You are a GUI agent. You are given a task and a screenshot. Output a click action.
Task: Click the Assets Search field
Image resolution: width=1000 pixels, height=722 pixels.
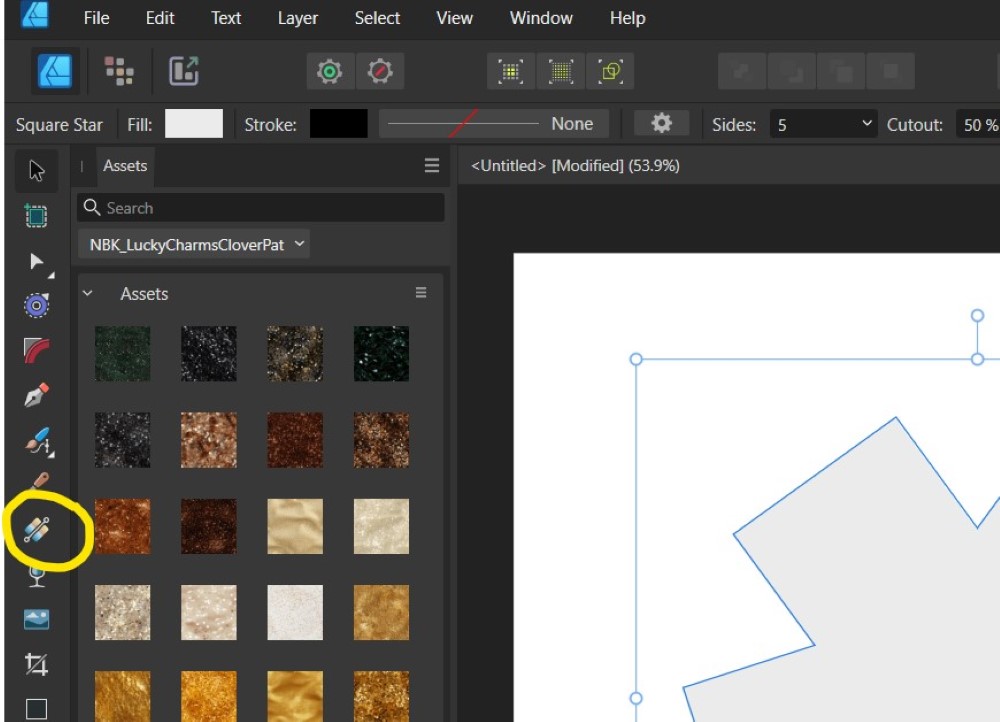(261, 208)
